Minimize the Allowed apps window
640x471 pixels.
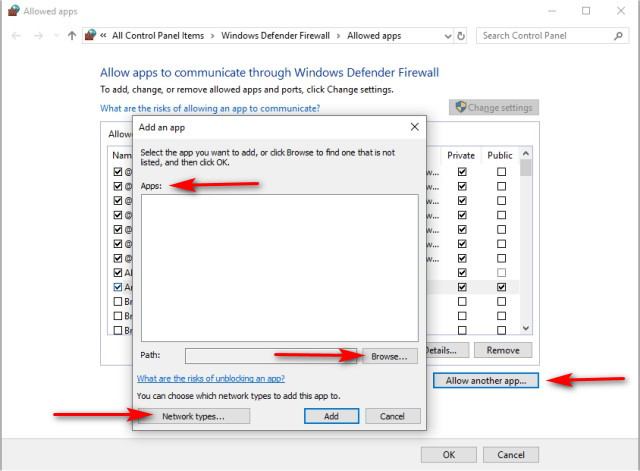coord(552,11)
